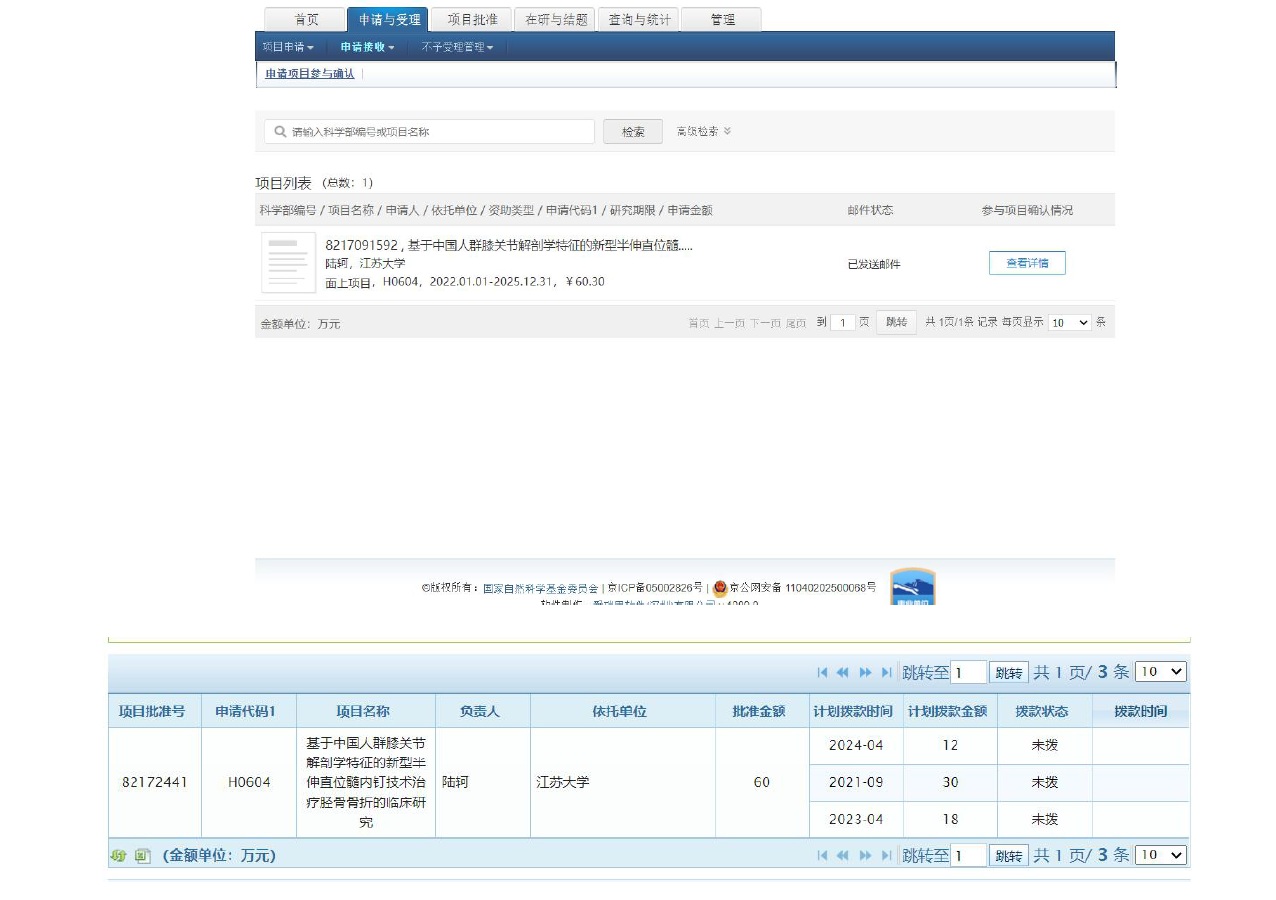Select the 管理 tab
The width and height of the screenshot is (1276, 900).
pyautogui.click(x=721, y=20)
